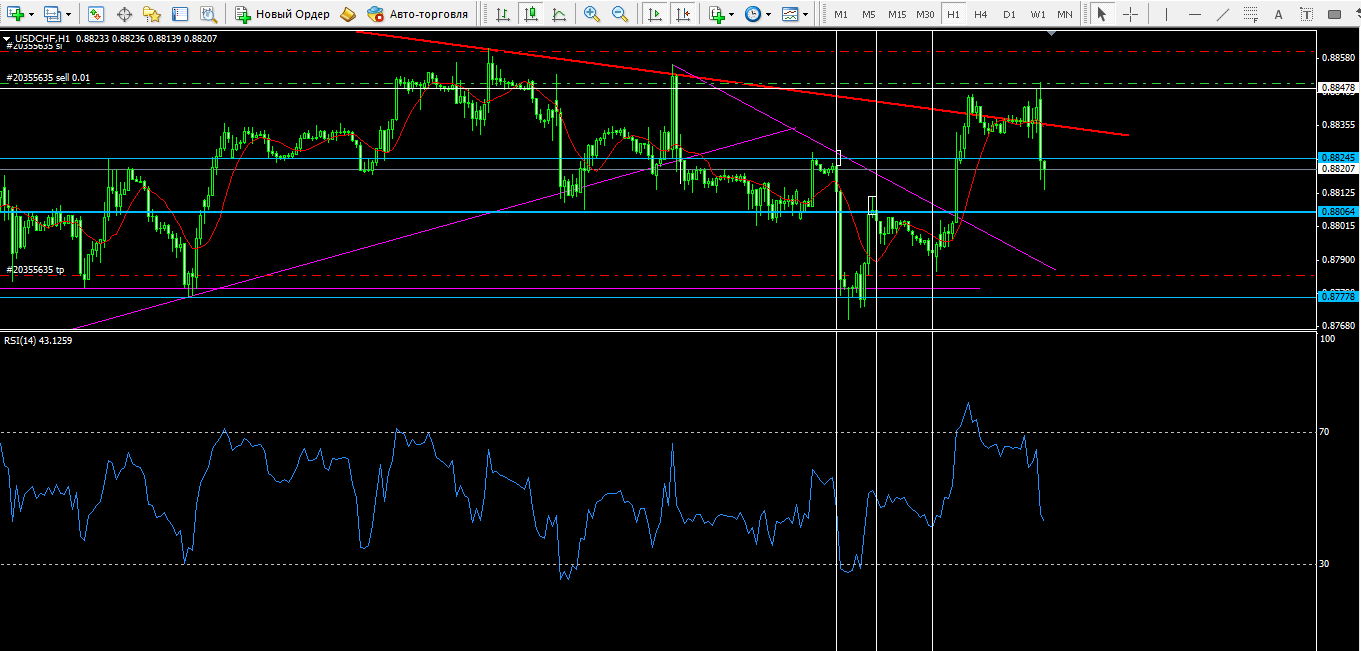The width and height of the screenshot is (1361, 651).
Task: Expand the profiles dropdown arrow
Action: click(68, 15)
